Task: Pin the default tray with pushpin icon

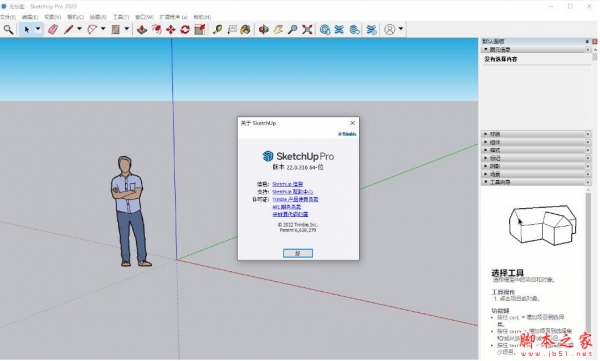Action: pyautogui.click(x=587, y=41)
